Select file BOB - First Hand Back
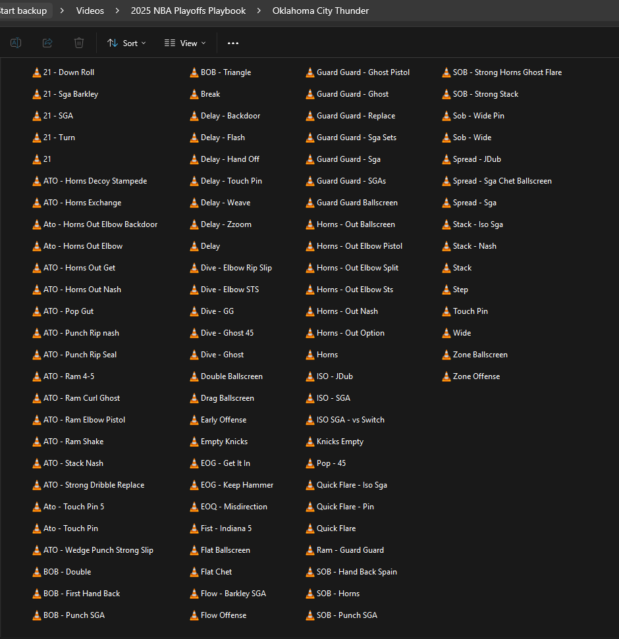Viewport: 619px width, 639px height. [x=76, y=593]
